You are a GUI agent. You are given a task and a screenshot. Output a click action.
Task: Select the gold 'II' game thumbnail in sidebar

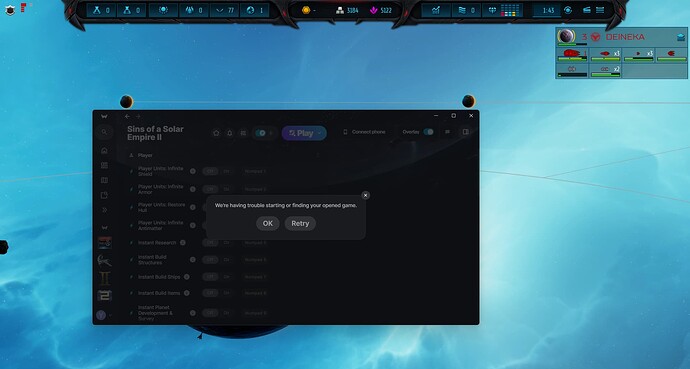[104, 278]
